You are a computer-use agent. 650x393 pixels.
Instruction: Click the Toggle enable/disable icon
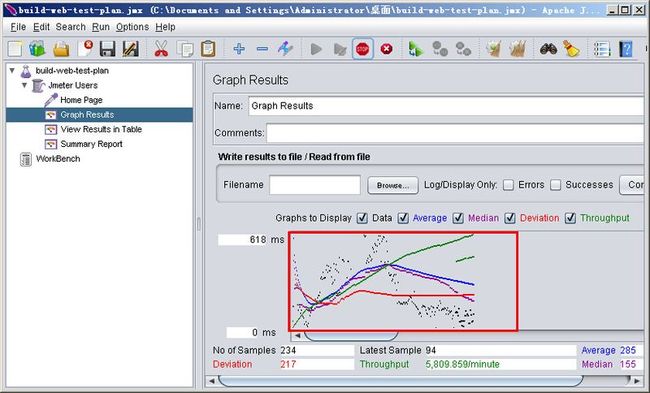pos(285,49)
